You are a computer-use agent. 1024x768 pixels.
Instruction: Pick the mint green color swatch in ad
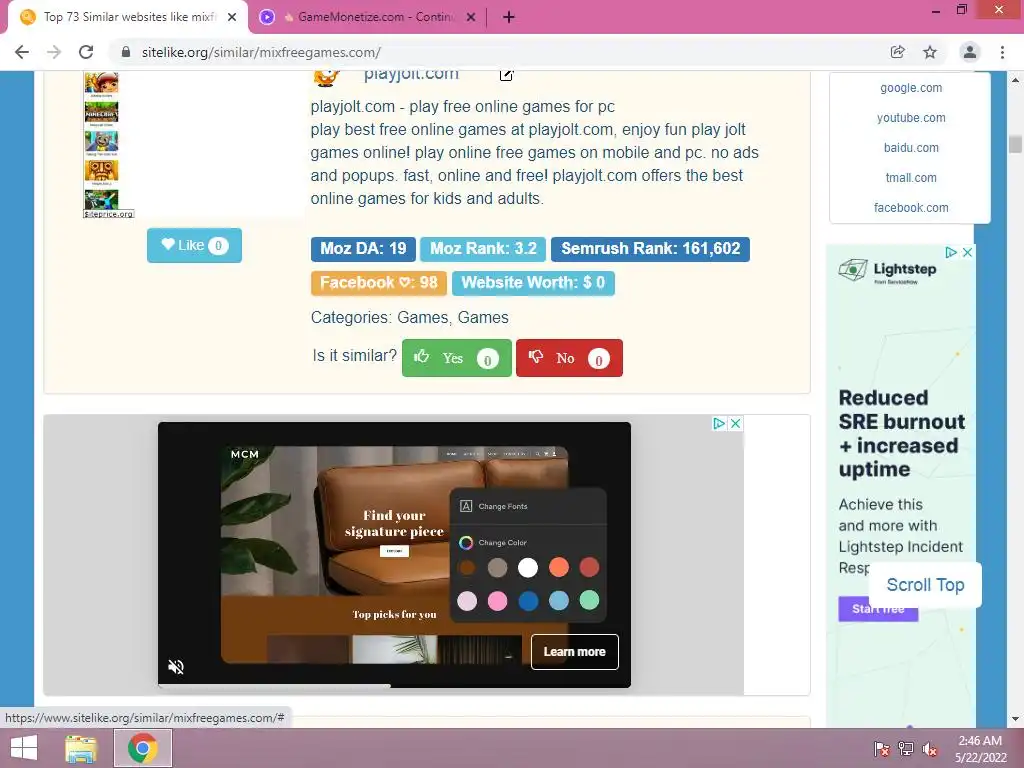click(589, 600)
